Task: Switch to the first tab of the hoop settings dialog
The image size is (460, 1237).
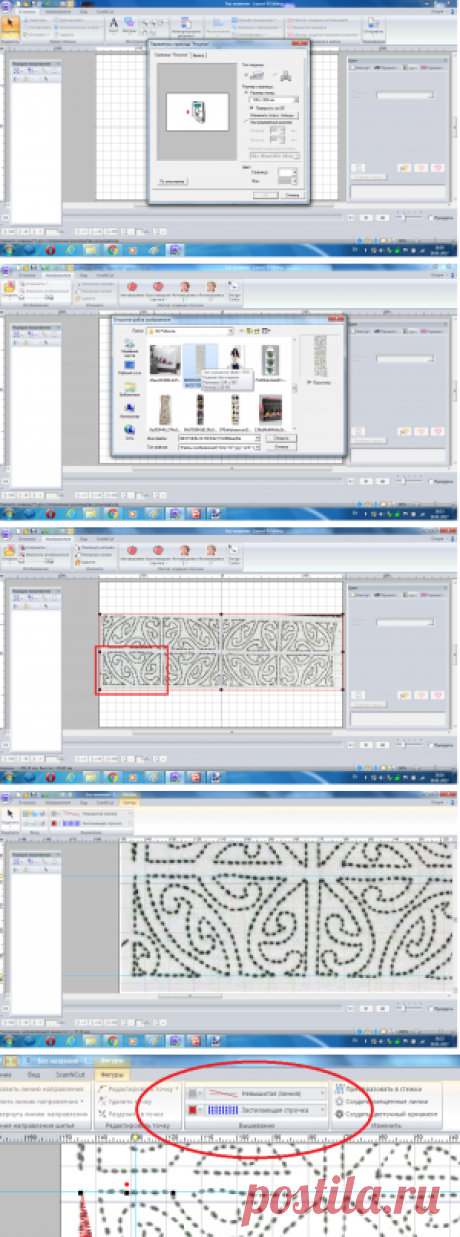Action: point(171,57)
